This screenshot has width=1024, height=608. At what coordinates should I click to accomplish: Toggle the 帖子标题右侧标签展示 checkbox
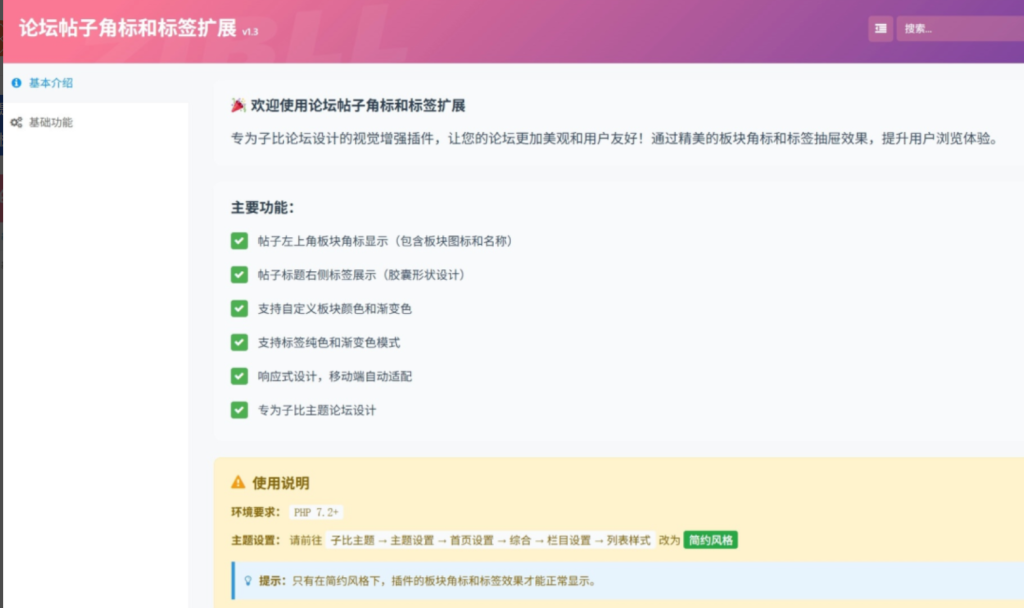tap(239, 274)
